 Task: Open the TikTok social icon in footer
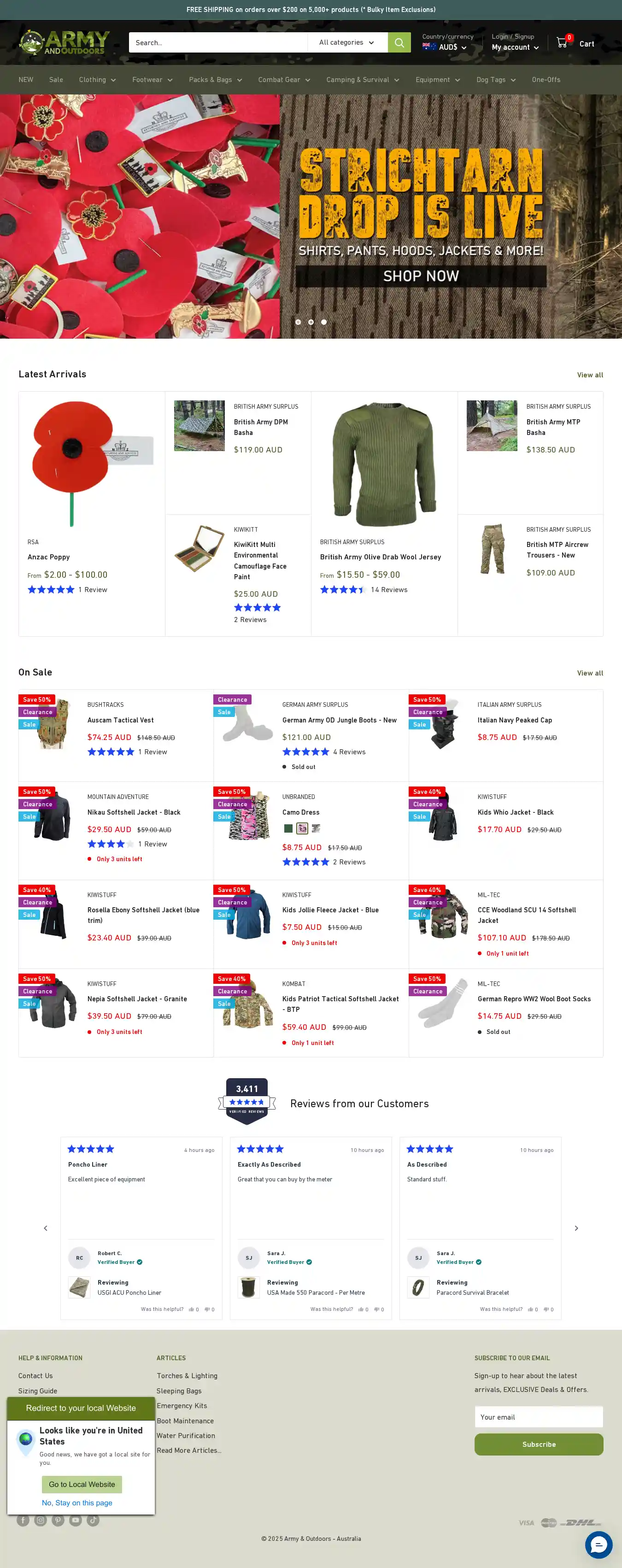tap(93, 1520)
